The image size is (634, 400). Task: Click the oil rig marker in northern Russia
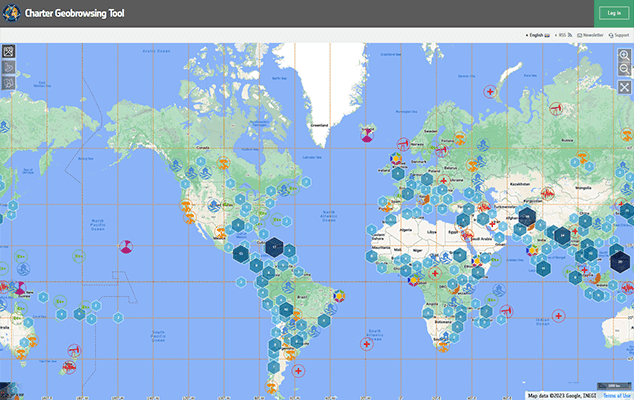click(556, 108)
